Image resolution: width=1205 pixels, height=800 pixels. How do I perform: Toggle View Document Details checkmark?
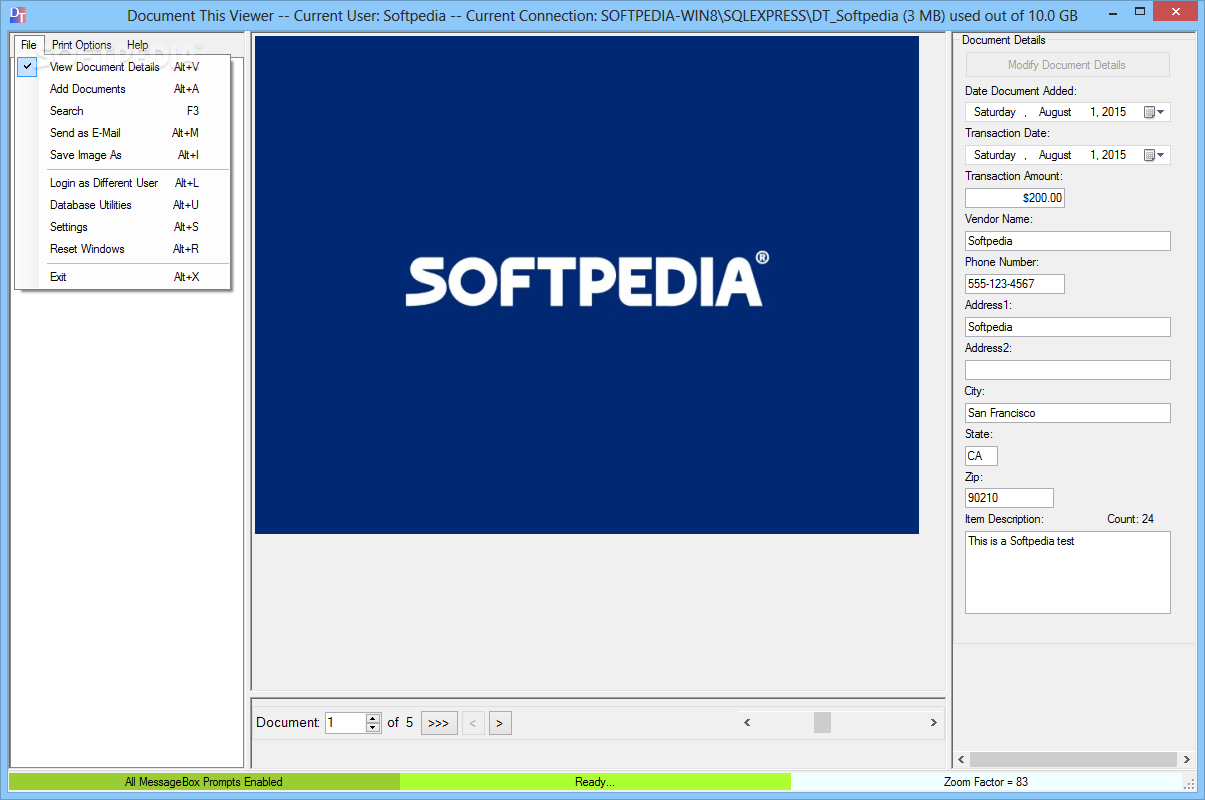tap(28, 67)
